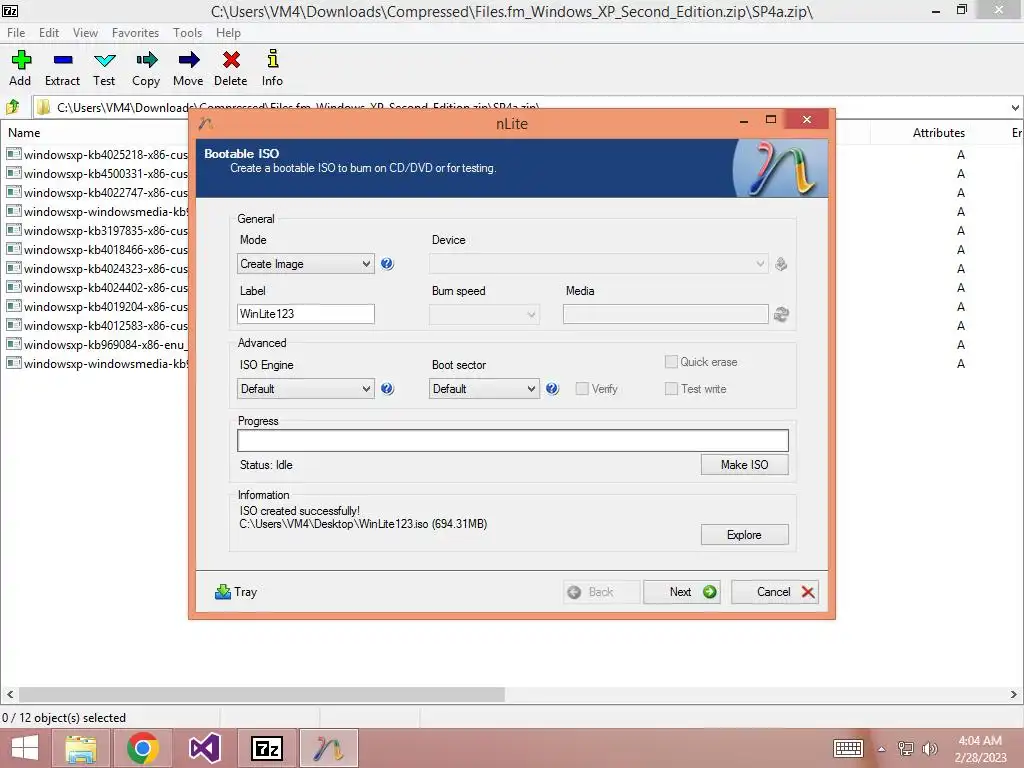1024x768 pixels.
Task: Sort 7-Zip list by Attributes column
Action: (938, 133)
